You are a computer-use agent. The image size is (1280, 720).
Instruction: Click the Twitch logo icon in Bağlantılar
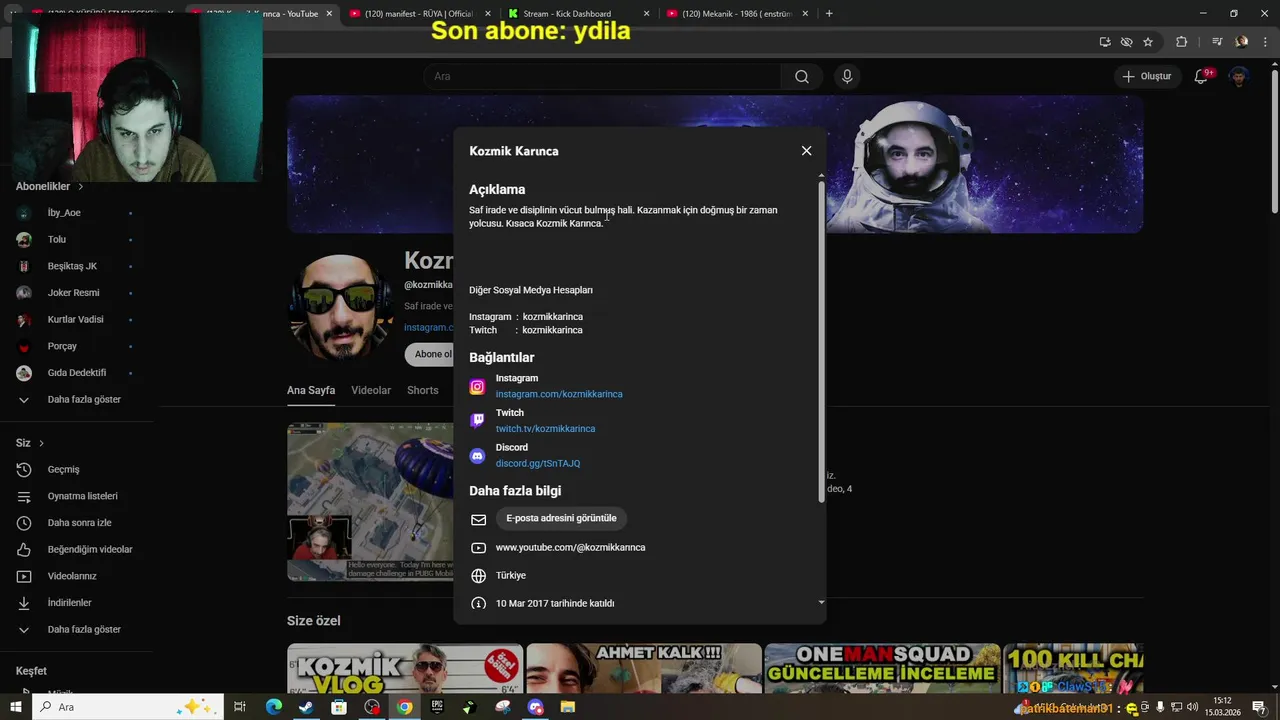tap(477, 421)
